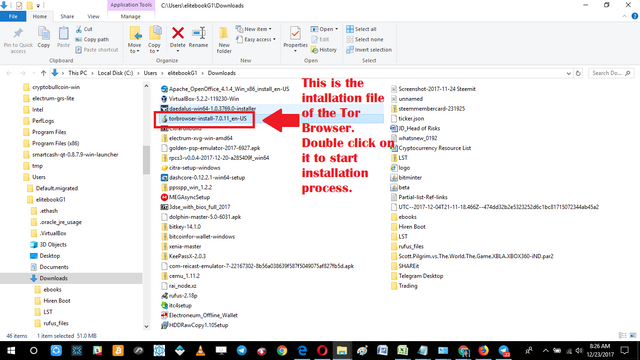Open Google Chrome from taskbar

pyautogui.click(x=282, y=351)
